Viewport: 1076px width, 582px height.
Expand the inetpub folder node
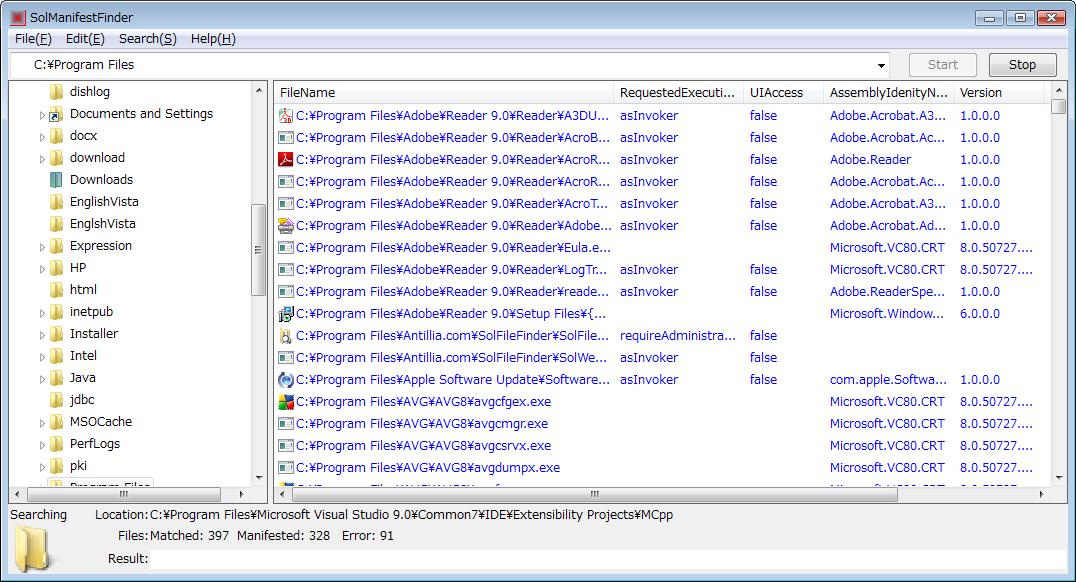(42, 312)
